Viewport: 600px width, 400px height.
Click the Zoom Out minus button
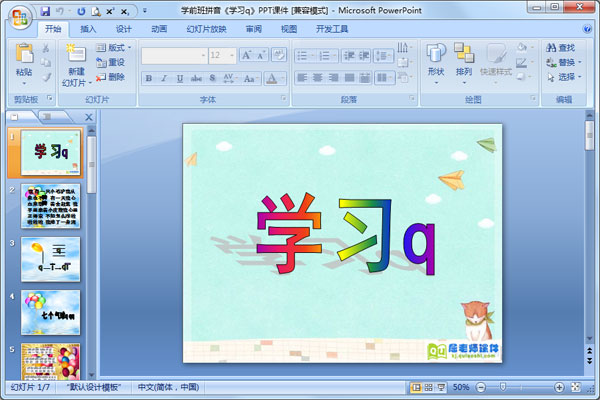tap(481, 387)
